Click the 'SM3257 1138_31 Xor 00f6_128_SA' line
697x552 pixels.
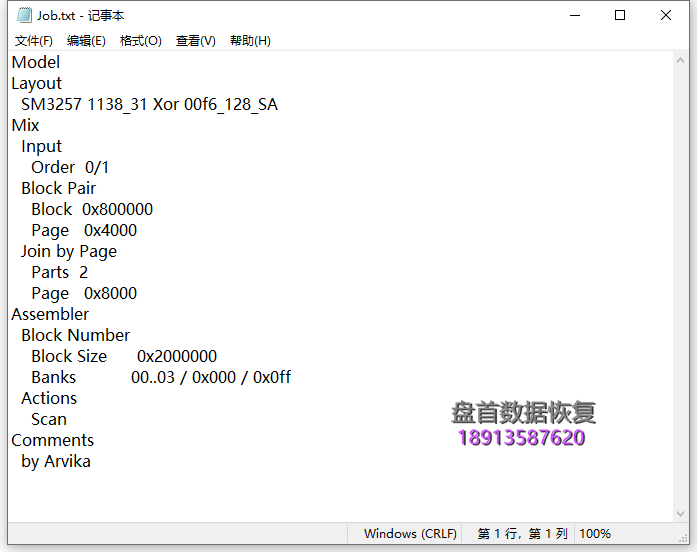pos(149,104)
